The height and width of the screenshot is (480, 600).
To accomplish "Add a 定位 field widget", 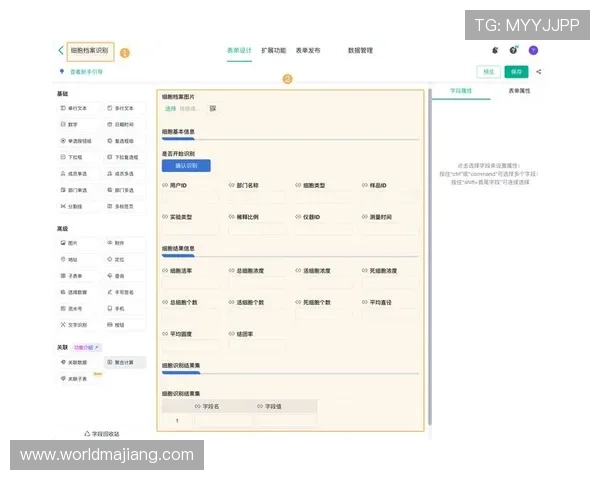I will point(125,260).
